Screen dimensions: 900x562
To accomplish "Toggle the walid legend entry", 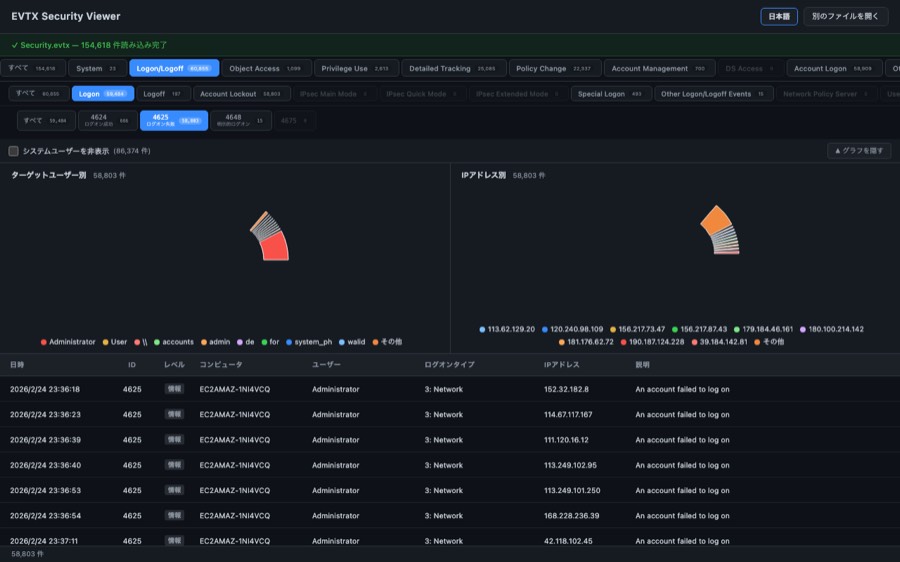I will 352,342.
